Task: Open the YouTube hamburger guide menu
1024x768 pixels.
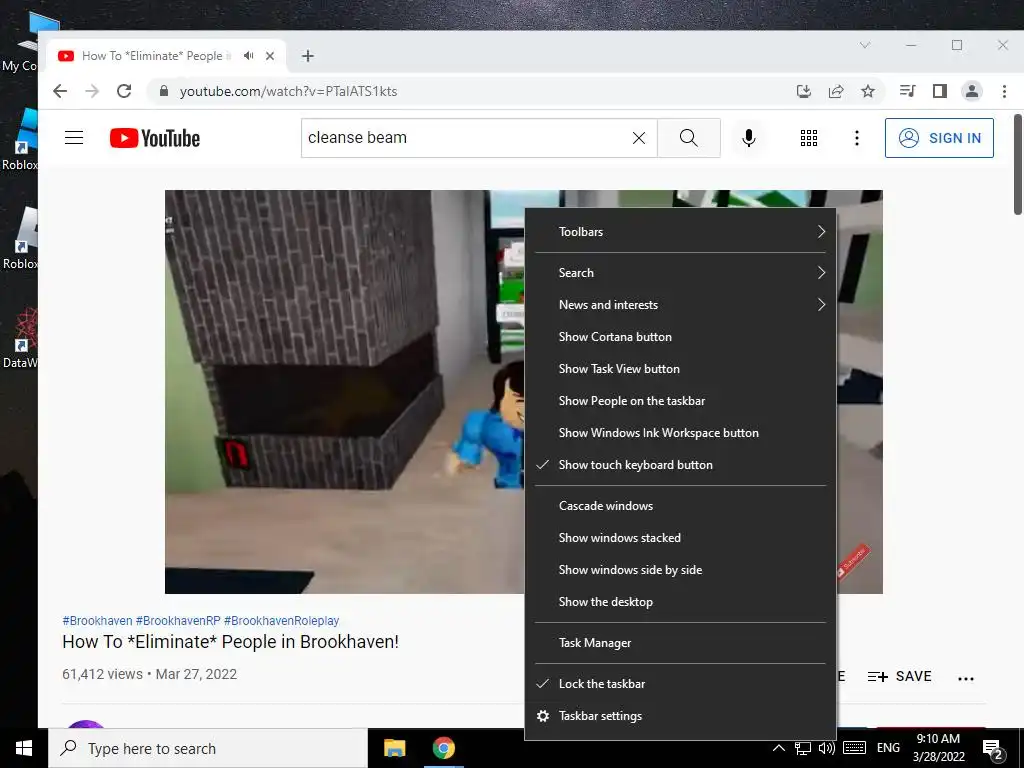Action: [74, 138]
